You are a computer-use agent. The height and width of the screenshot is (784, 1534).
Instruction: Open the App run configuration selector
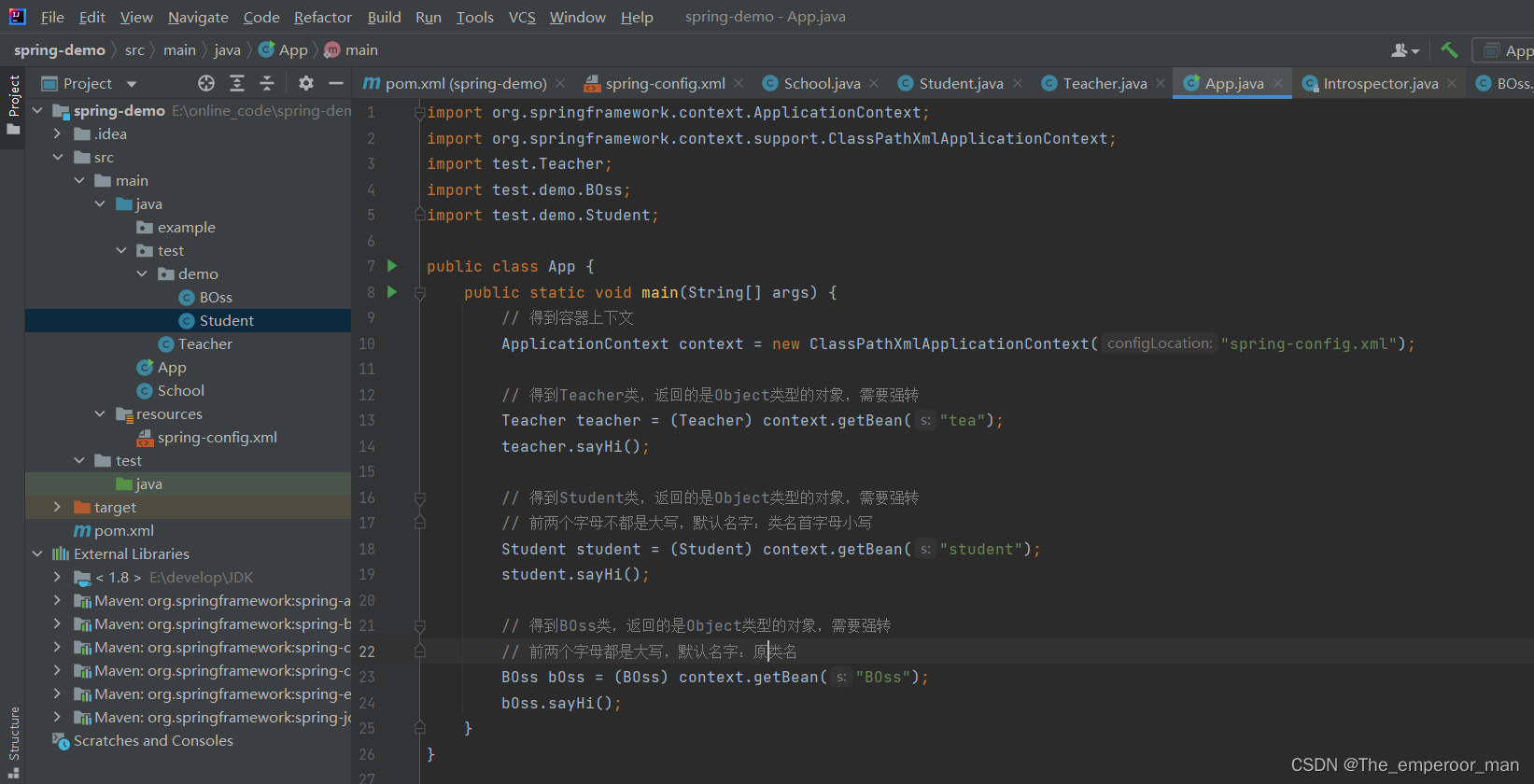coord(1505,50)
